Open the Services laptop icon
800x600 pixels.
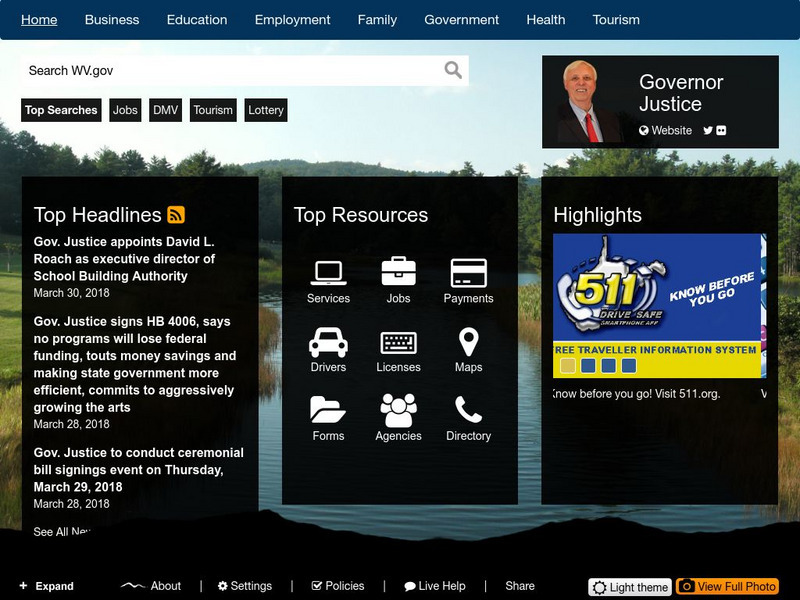(x=328, y=272)
